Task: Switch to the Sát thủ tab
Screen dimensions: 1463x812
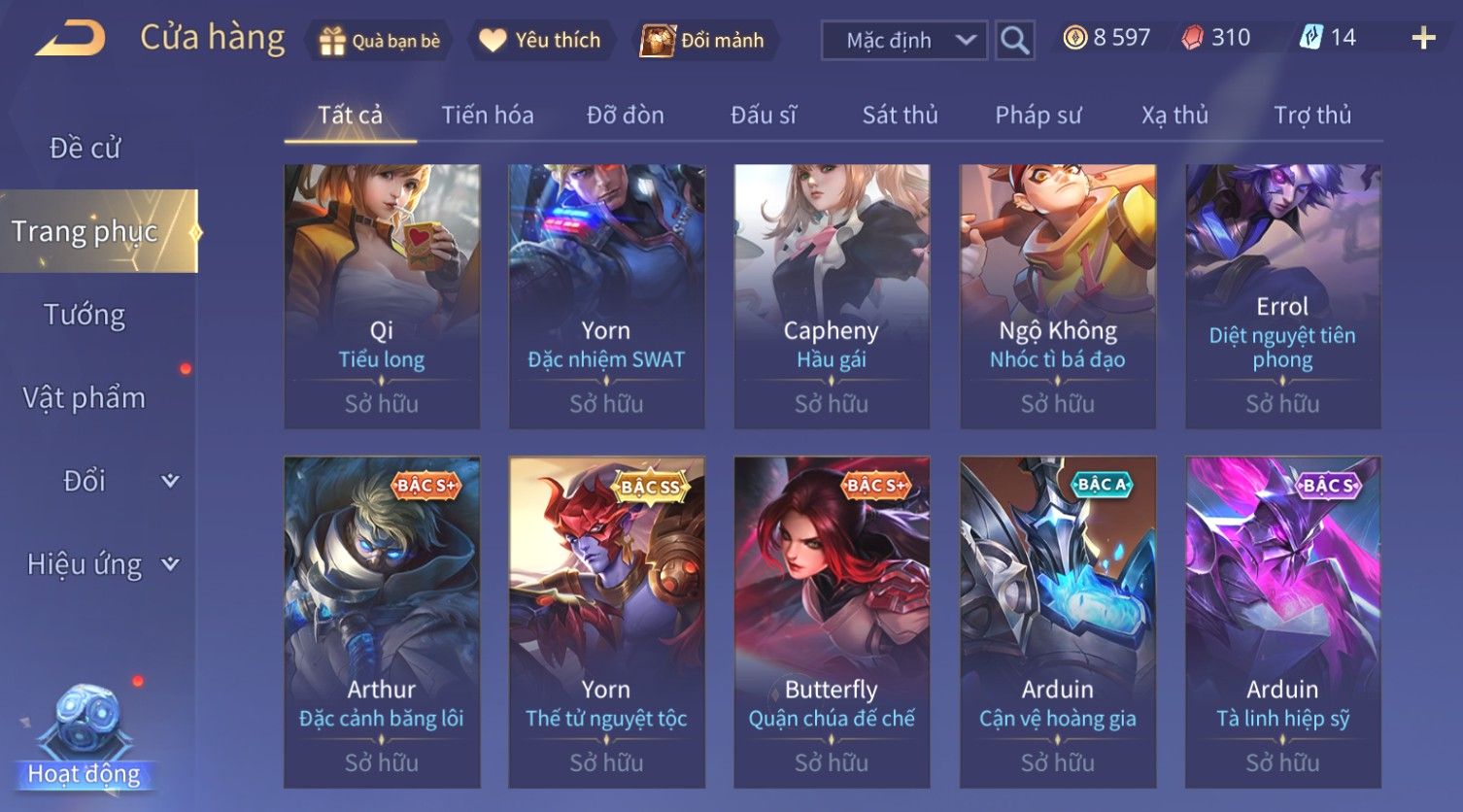Action: [x=900, y=116]
